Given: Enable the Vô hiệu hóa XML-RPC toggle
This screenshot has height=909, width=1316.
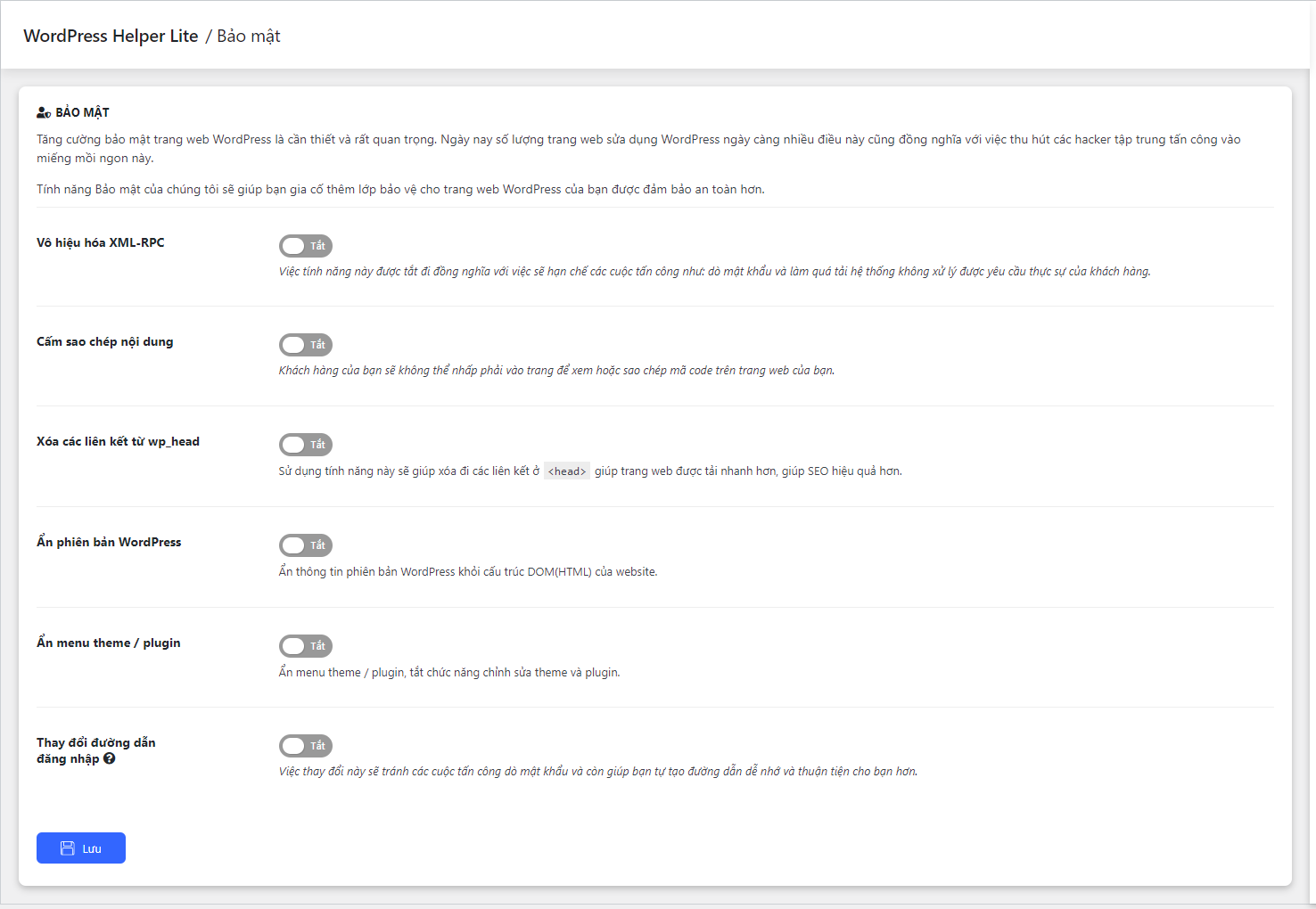Looking at the screenshot, I should point(305,246).
